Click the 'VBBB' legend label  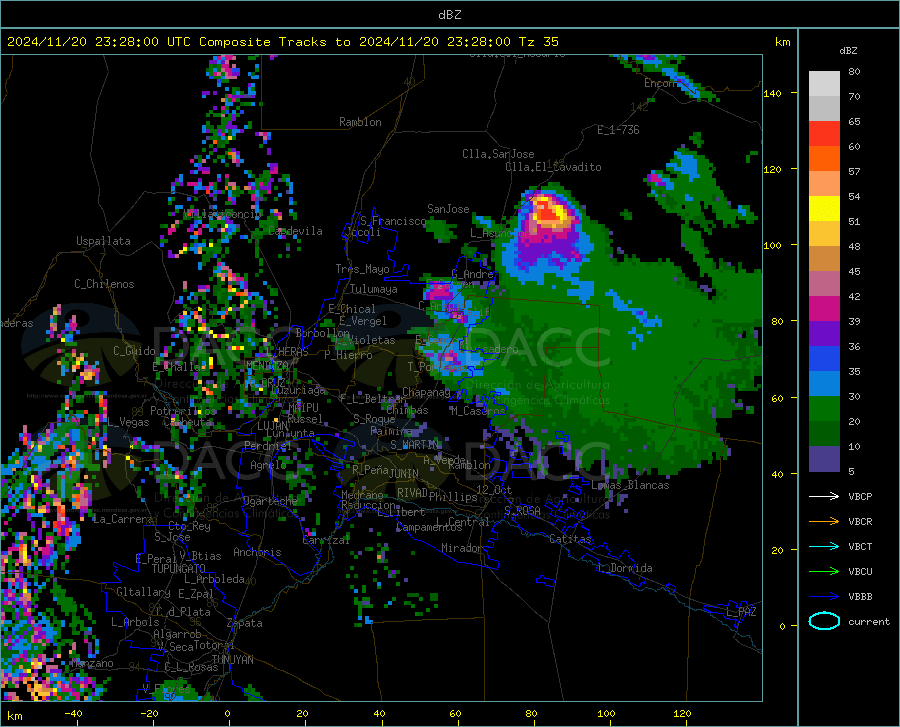click(x=860, y=596)
